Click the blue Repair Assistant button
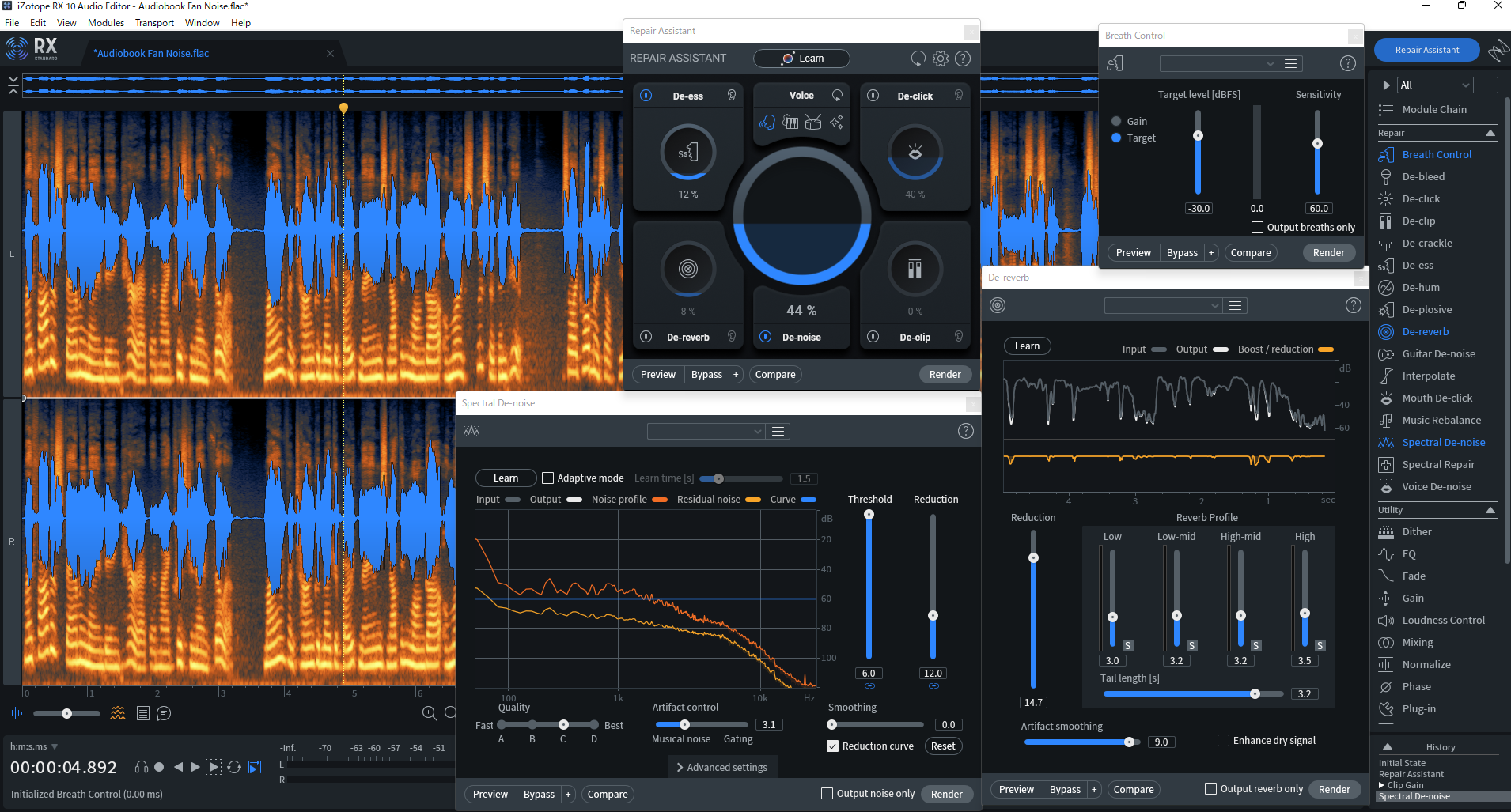Screen dimensions: 1511x812 (1426, 50)
